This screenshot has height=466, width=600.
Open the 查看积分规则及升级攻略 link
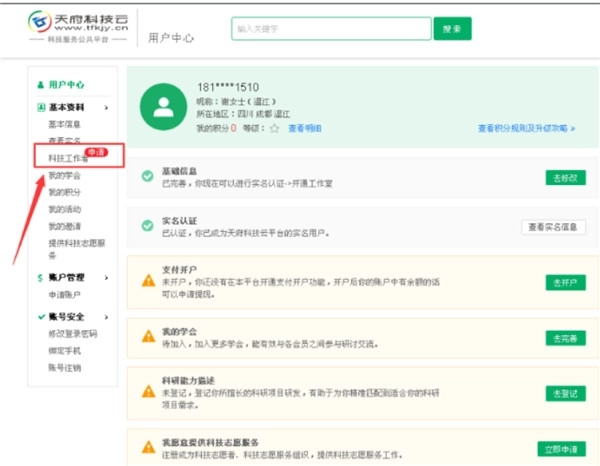point(526,129)
